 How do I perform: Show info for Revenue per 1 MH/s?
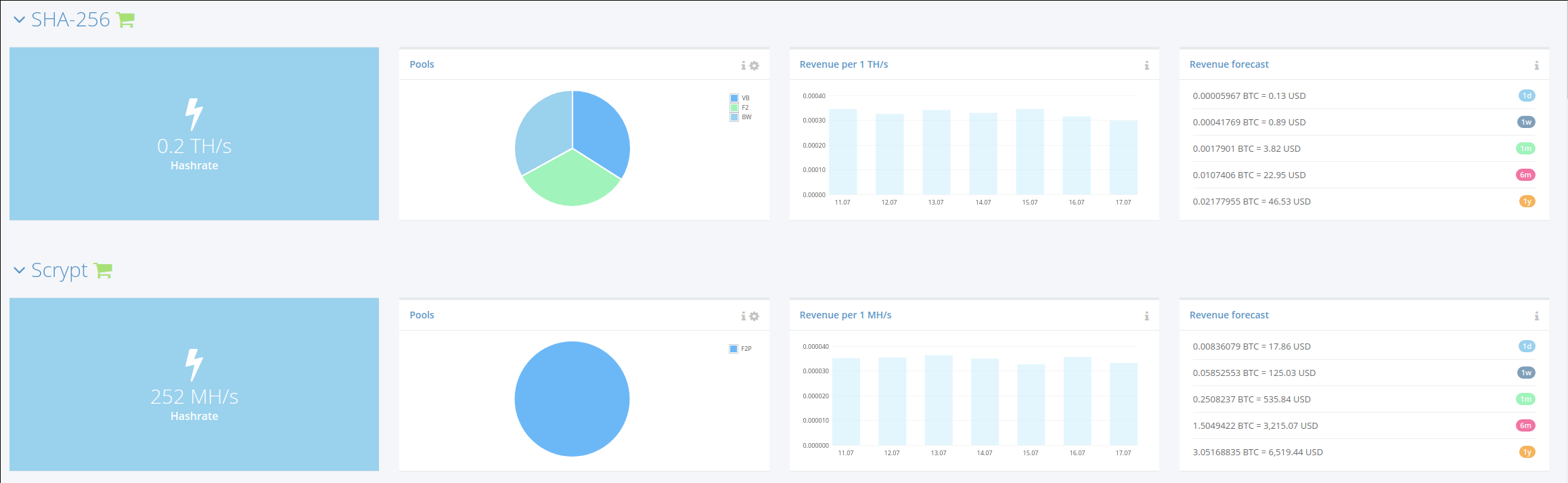pyautogui.click(x=1146, y=316)
